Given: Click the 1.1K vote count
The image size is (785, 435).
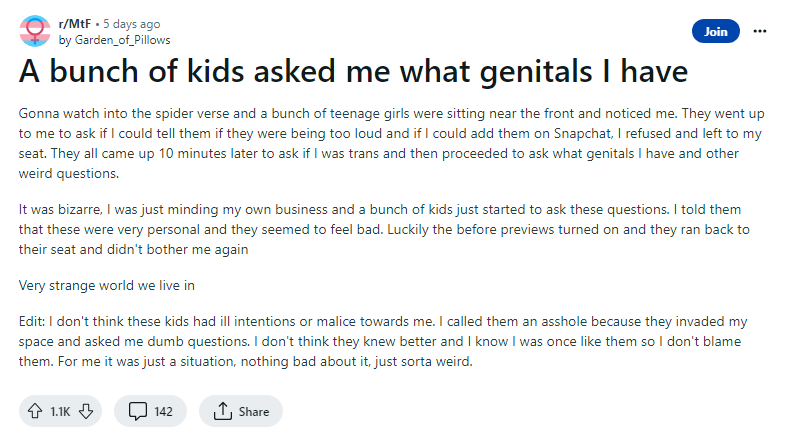Looking at the screenshot, I should click(60, 411).
